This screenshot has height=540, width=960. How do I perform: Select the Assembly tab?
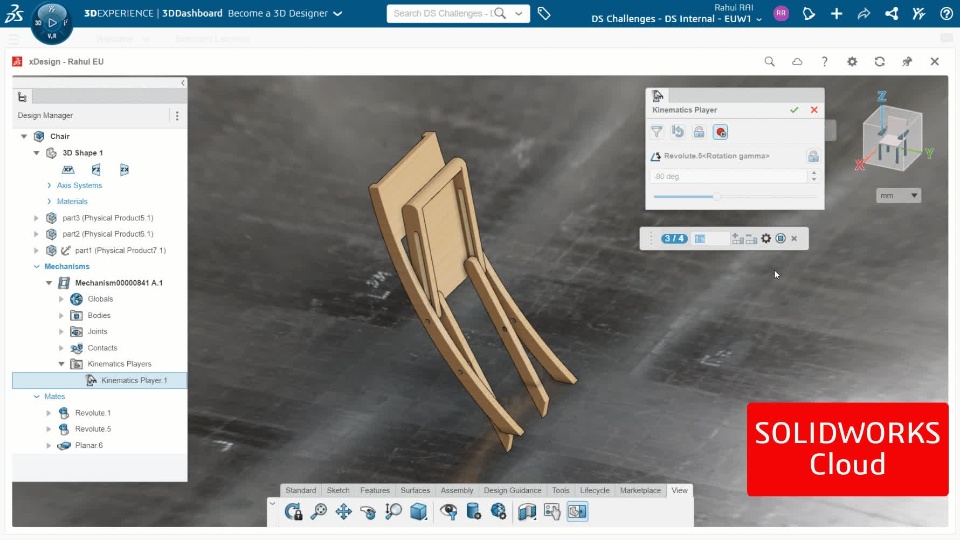coord(457,490)
